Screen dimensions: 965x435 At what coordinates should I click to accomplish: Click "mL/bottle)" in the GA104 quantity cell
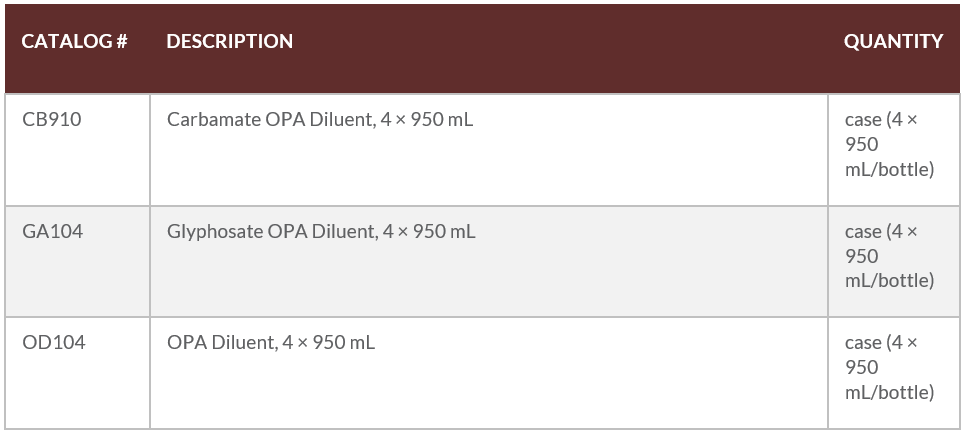point(889,281)
